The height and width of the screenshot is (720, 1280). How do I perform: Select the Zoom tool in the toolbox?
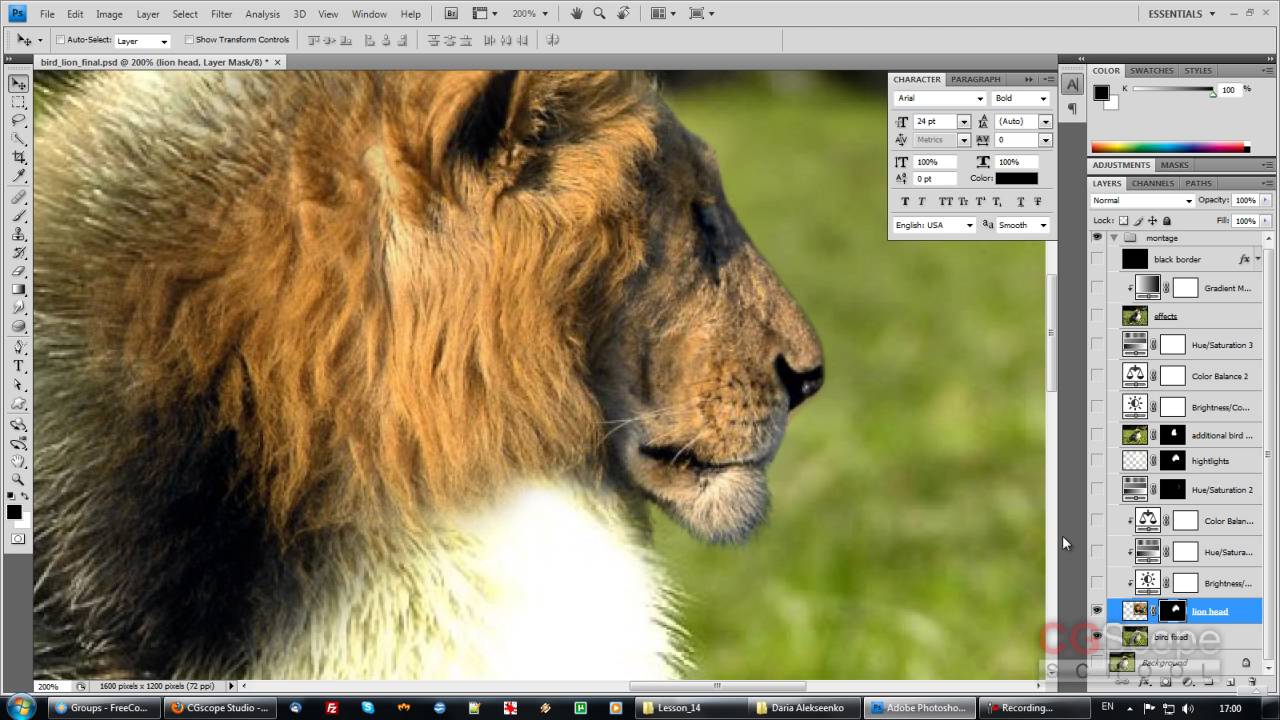pos(19,480)
